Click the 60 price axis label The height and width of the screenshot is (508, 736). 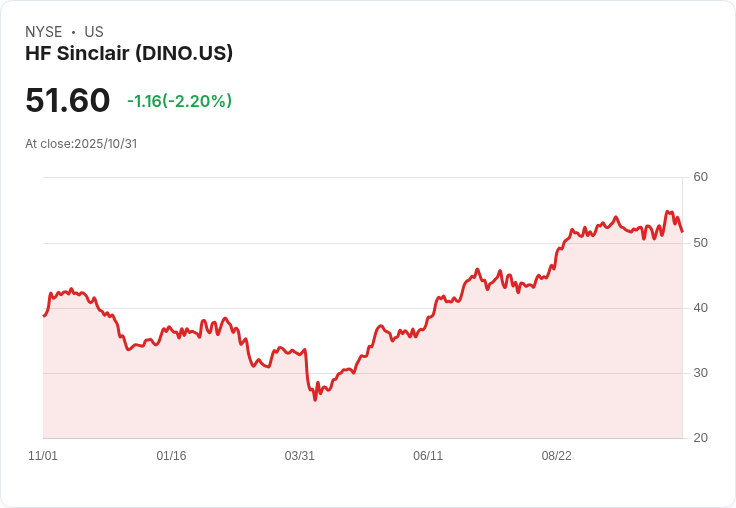coord(701,177)
